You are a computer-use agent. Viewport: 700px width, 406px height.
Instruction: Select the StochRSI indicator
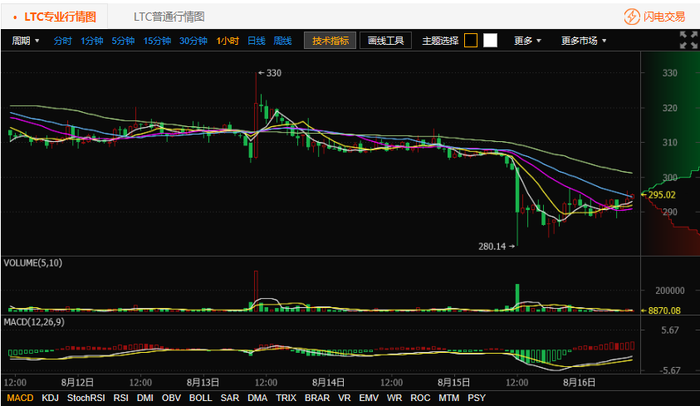tap(86, 398)
